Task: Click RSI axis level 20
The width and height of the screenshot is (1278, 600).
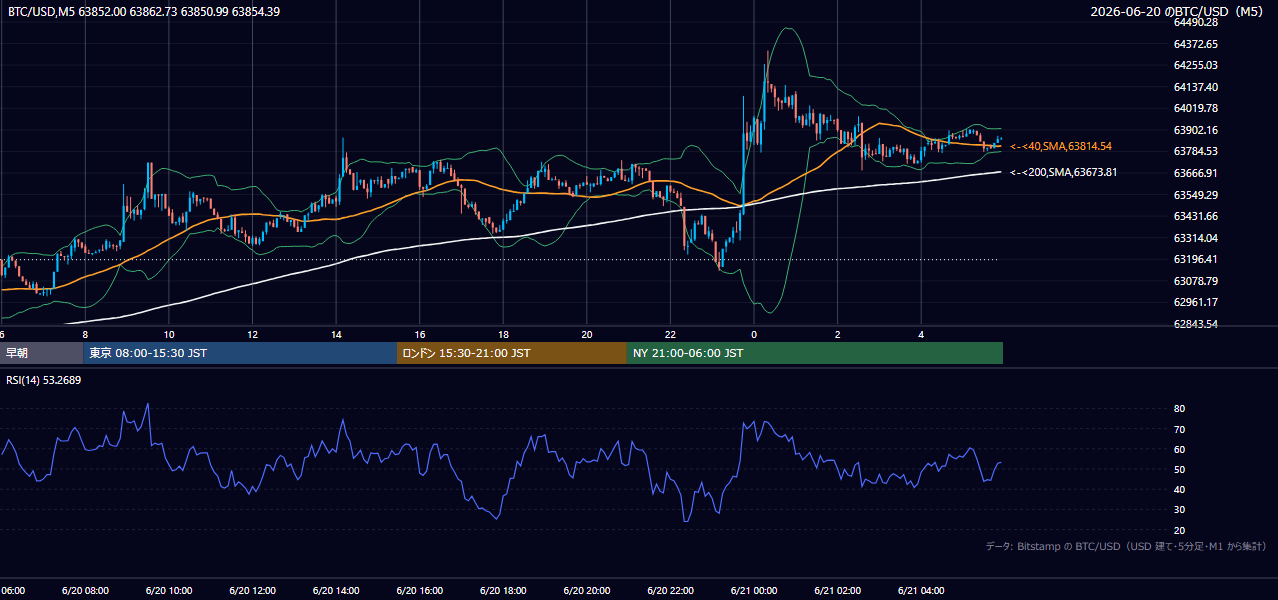Action: point(1179,530)
